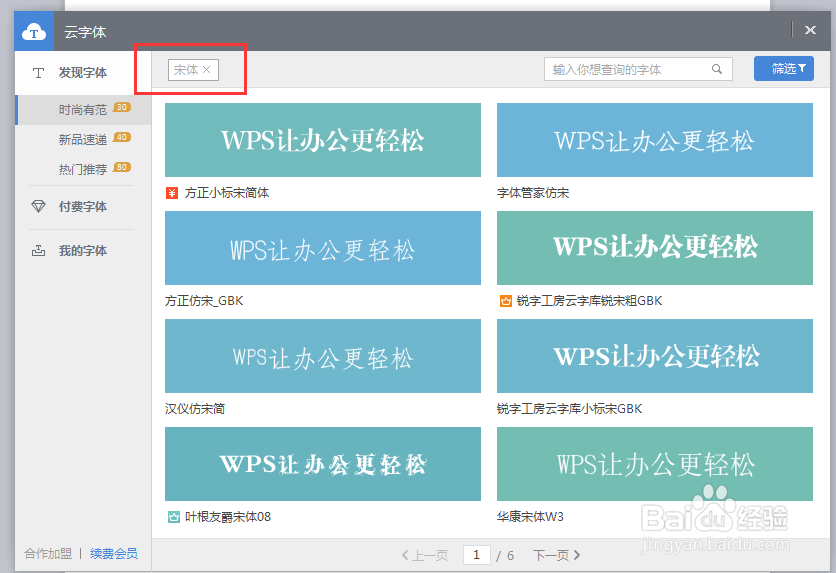Close the 云字体 dialog
The image size is (836, 573).
[x=810, y=30]
